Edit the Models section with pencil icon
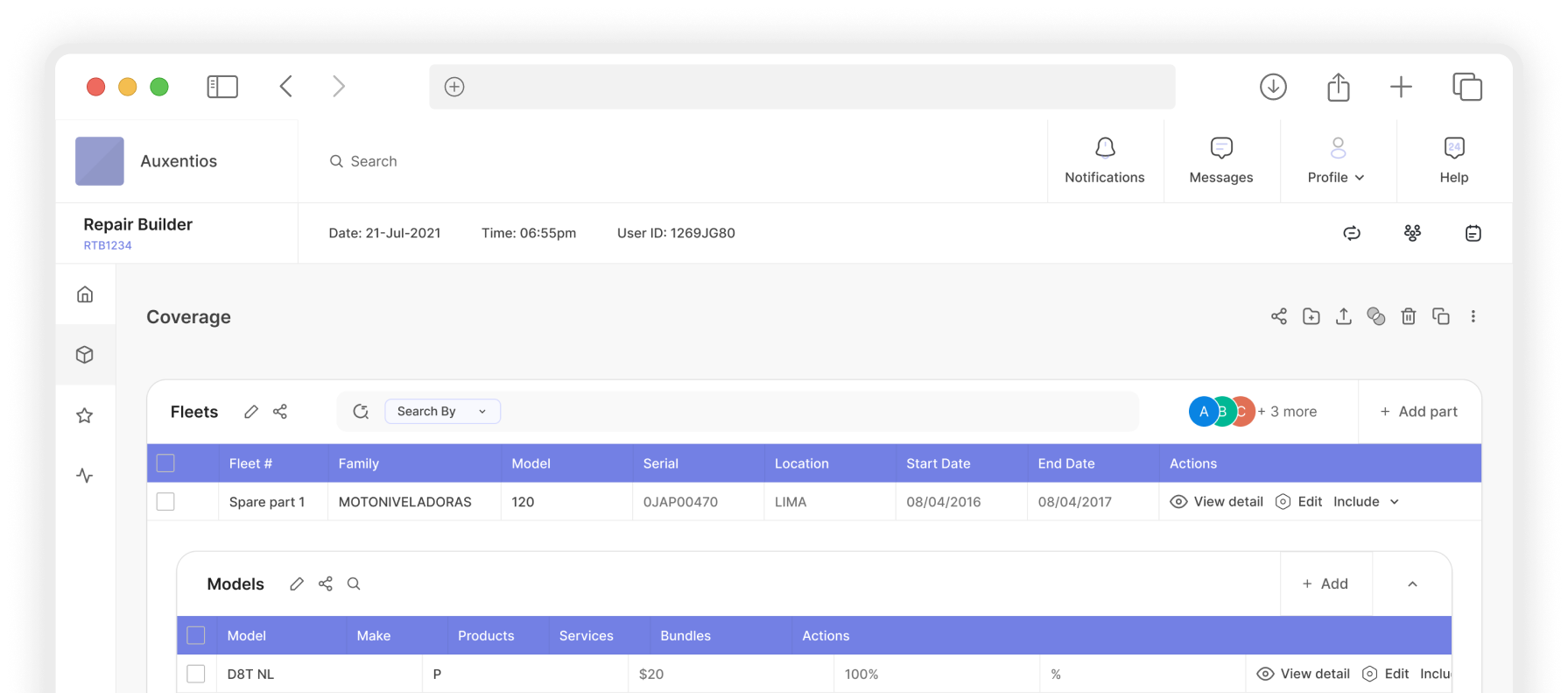Image resolution: width=1568 pixels, height=693 pixels. click(297, 584)
